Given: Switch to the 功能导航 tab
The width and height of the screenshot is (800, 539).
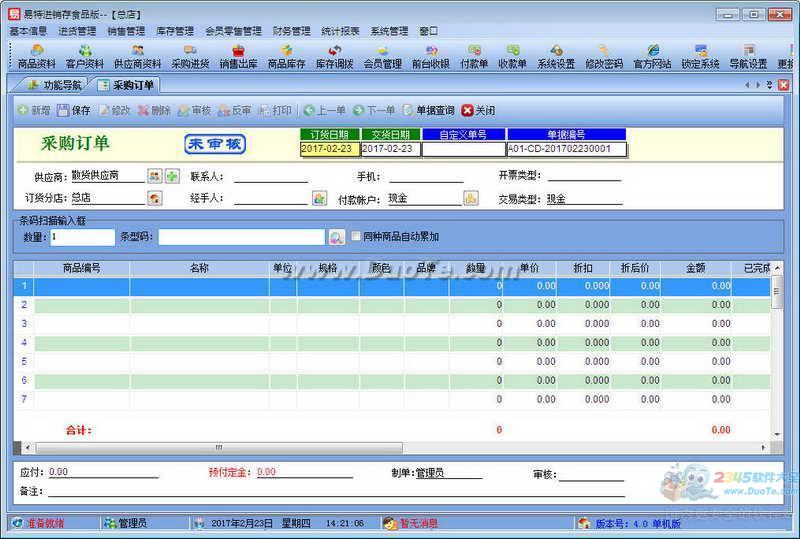Looking at the screenshot, I should coord(55,85).
